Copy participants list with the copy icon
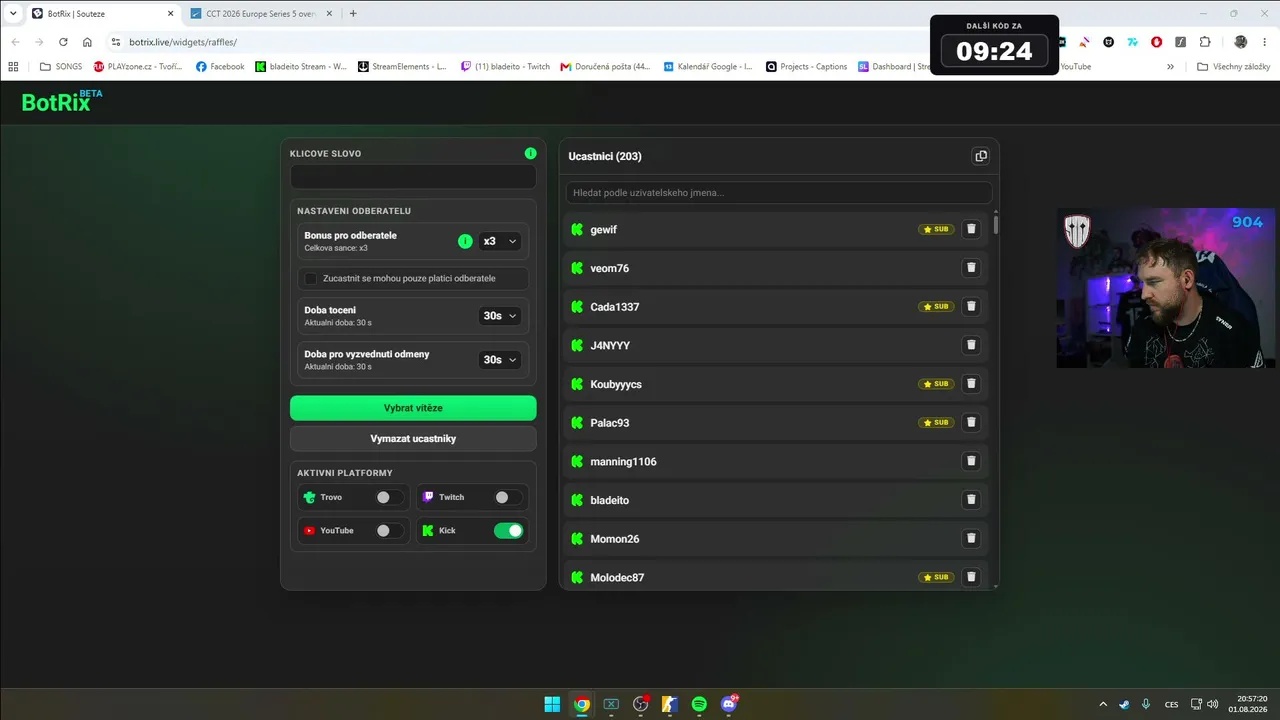The width and height of the screenshot is (1280, 720). click(980, 156)
